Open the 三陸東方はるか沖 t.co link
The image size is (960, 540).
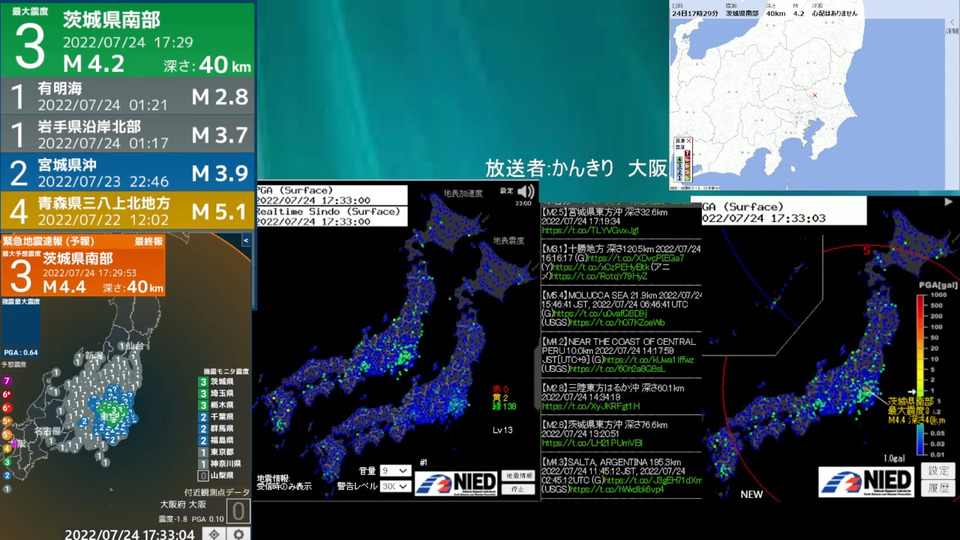click(x=590, y=406)
